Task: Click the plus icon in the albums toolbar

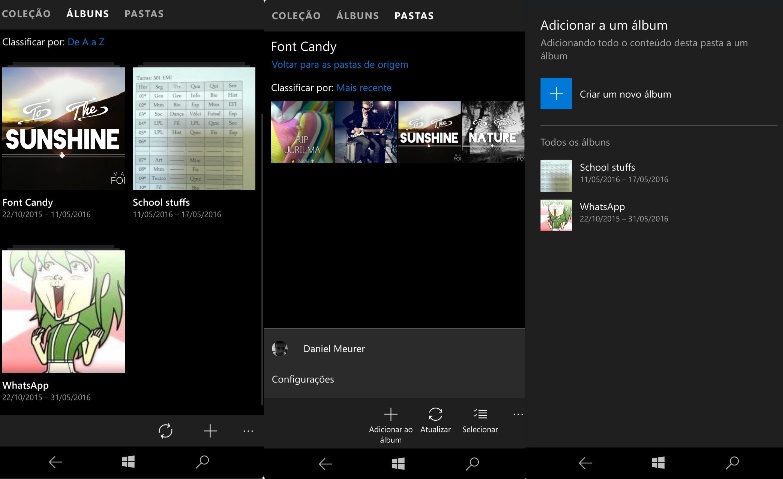Action: pos(210,431)
